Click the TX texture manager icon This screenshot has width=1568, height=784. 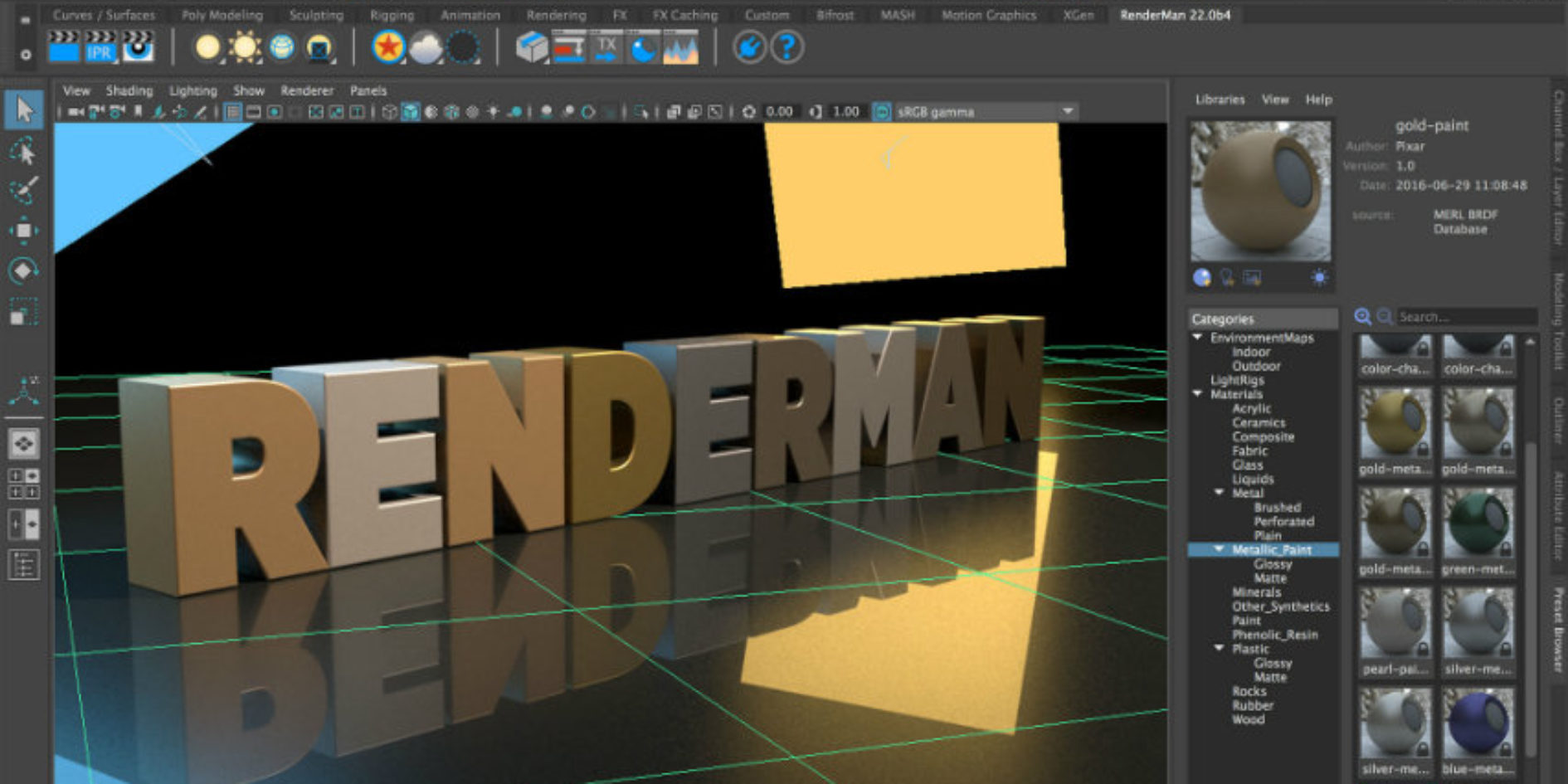(606, 47)
